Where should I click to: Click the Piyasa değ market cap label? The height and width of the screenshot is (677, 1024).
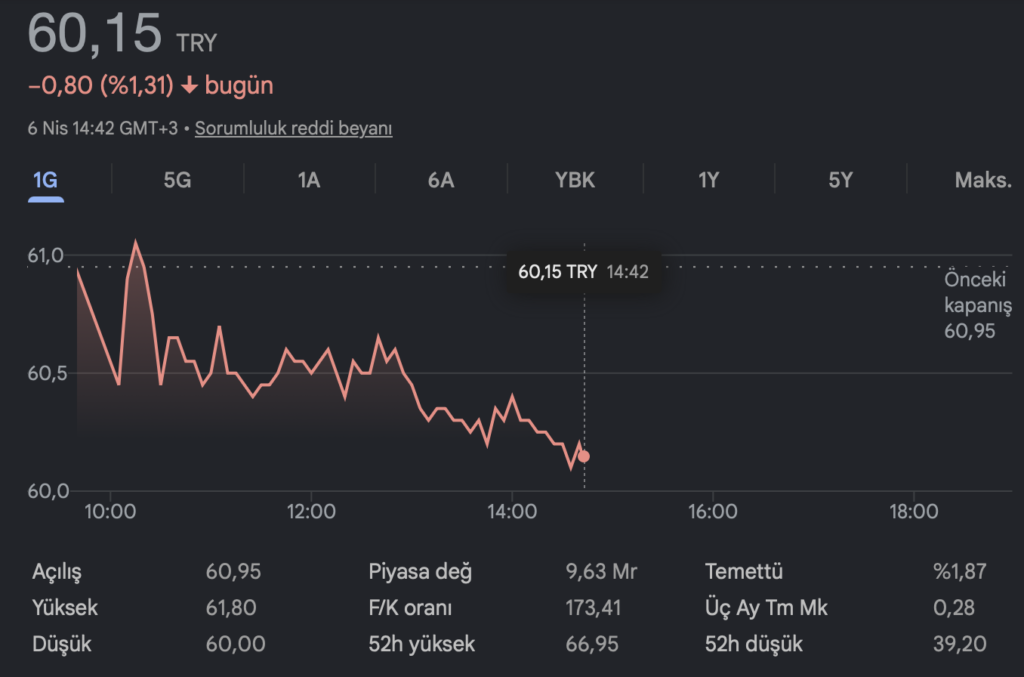(420, 572)
